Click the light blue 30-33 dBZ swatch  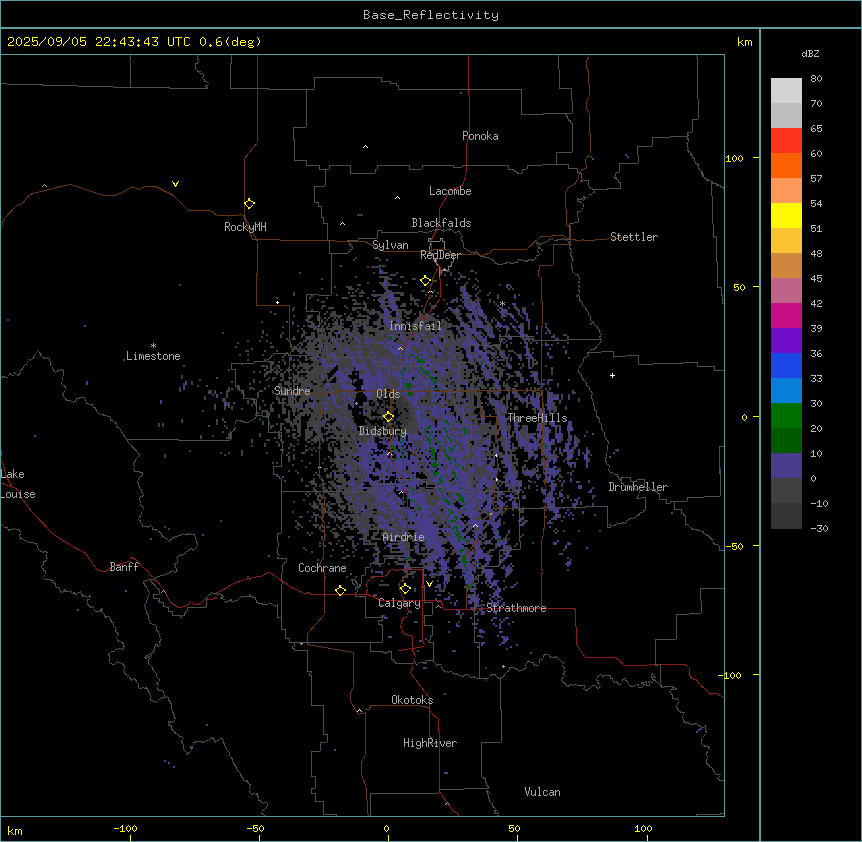coord(786,391)
